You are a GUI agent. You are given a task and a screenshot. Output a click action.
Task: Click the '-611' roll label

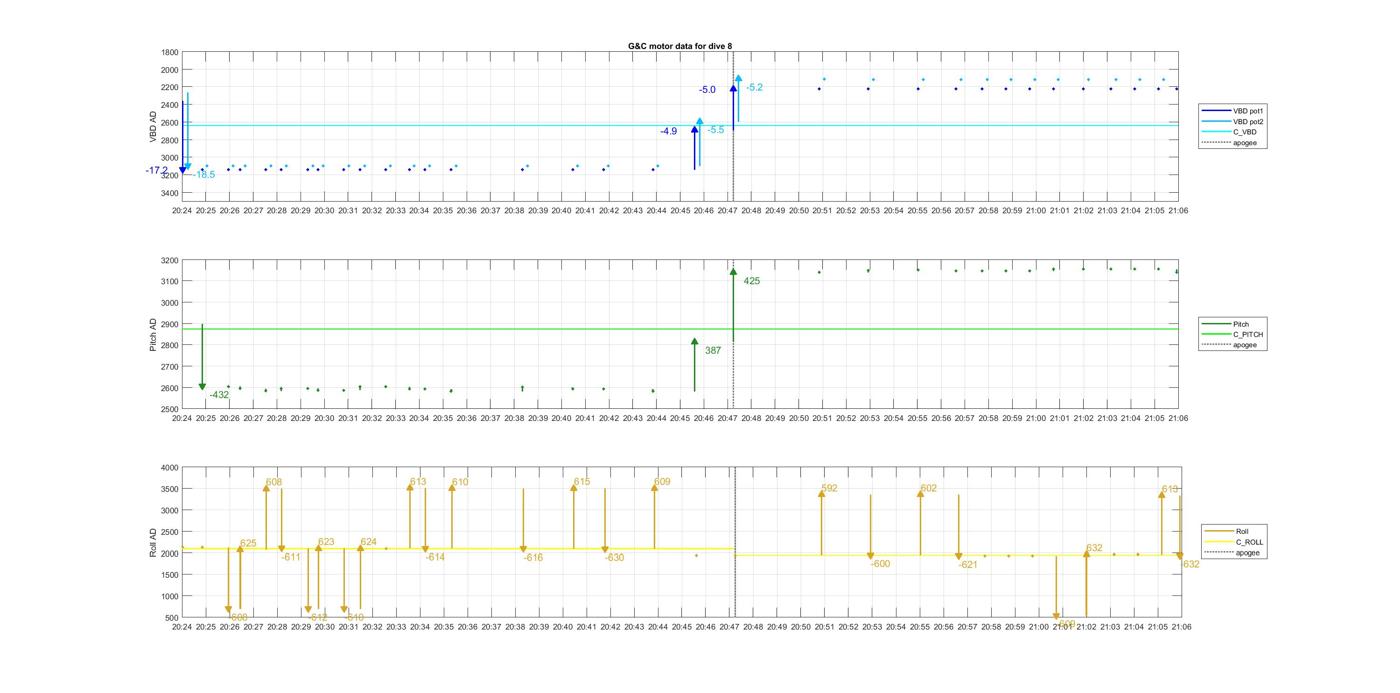coord(291,557)
